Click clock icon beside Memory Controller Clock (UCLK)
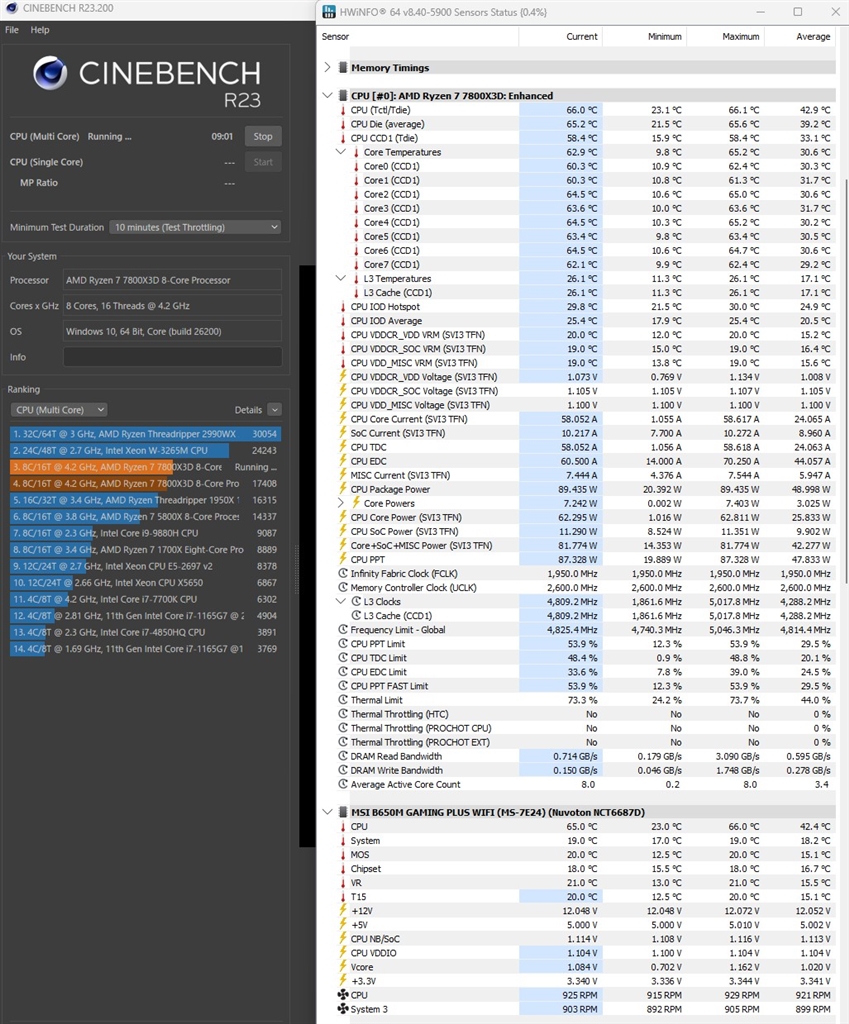 click(x=343, y=587)
